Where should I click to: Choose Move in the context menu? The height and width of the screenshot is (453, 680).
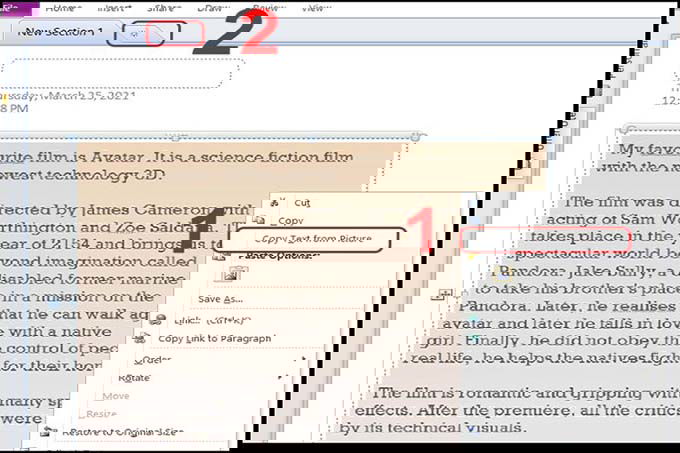[116, 396]
